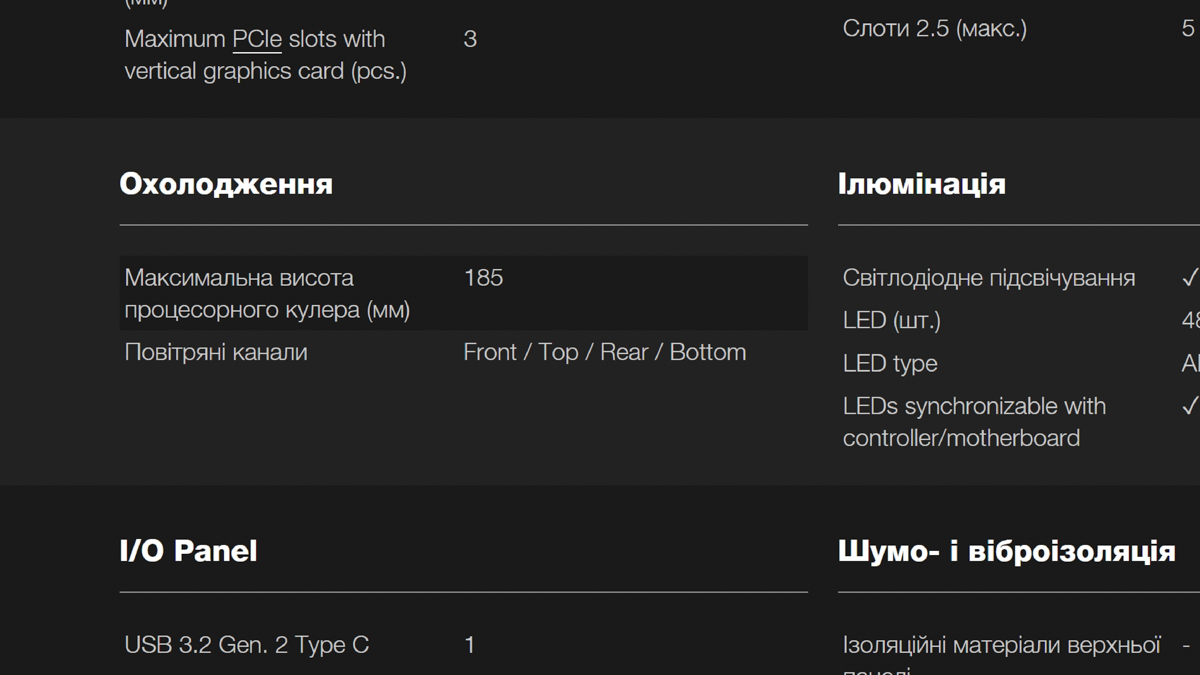
Task: Select the Максимальна висота процесорного кулера row
Action: (464, 293)
